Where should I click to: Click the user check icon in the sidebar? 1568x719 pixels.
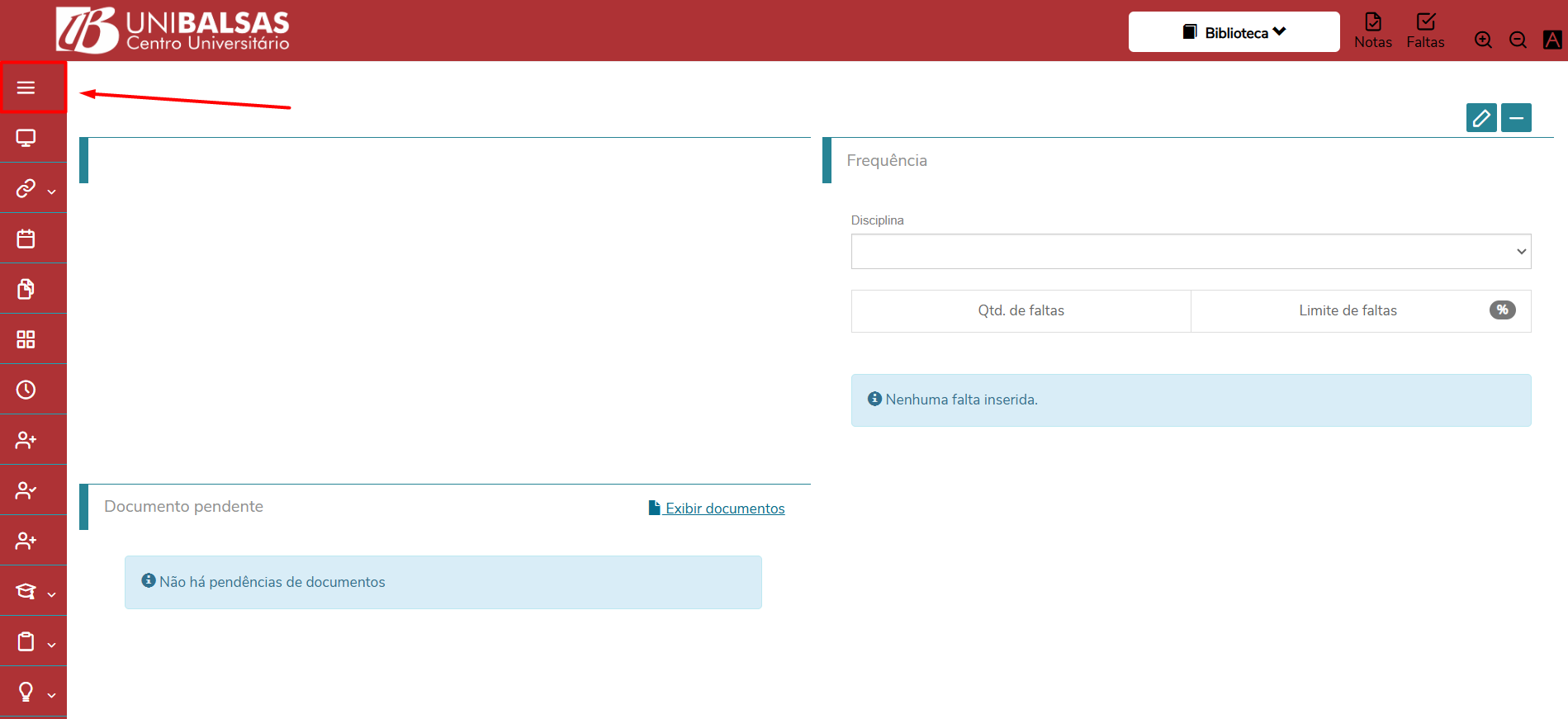point(26,490)
